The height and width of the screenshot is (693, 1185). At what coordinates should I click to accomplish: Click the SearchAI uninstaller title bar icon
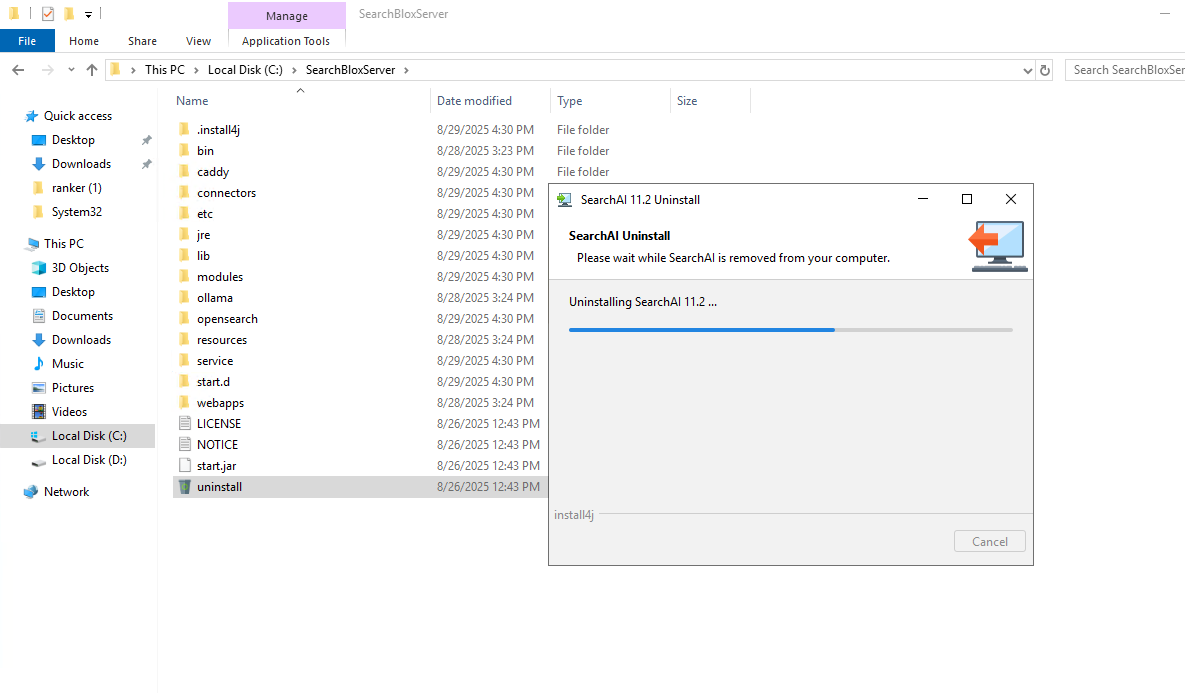(565, 200)
